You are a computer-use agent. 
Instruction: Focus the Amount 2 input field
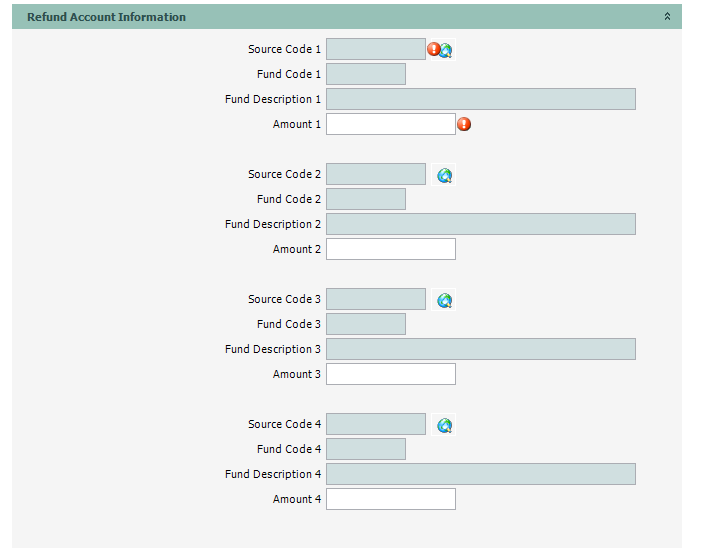click(390, 249)
